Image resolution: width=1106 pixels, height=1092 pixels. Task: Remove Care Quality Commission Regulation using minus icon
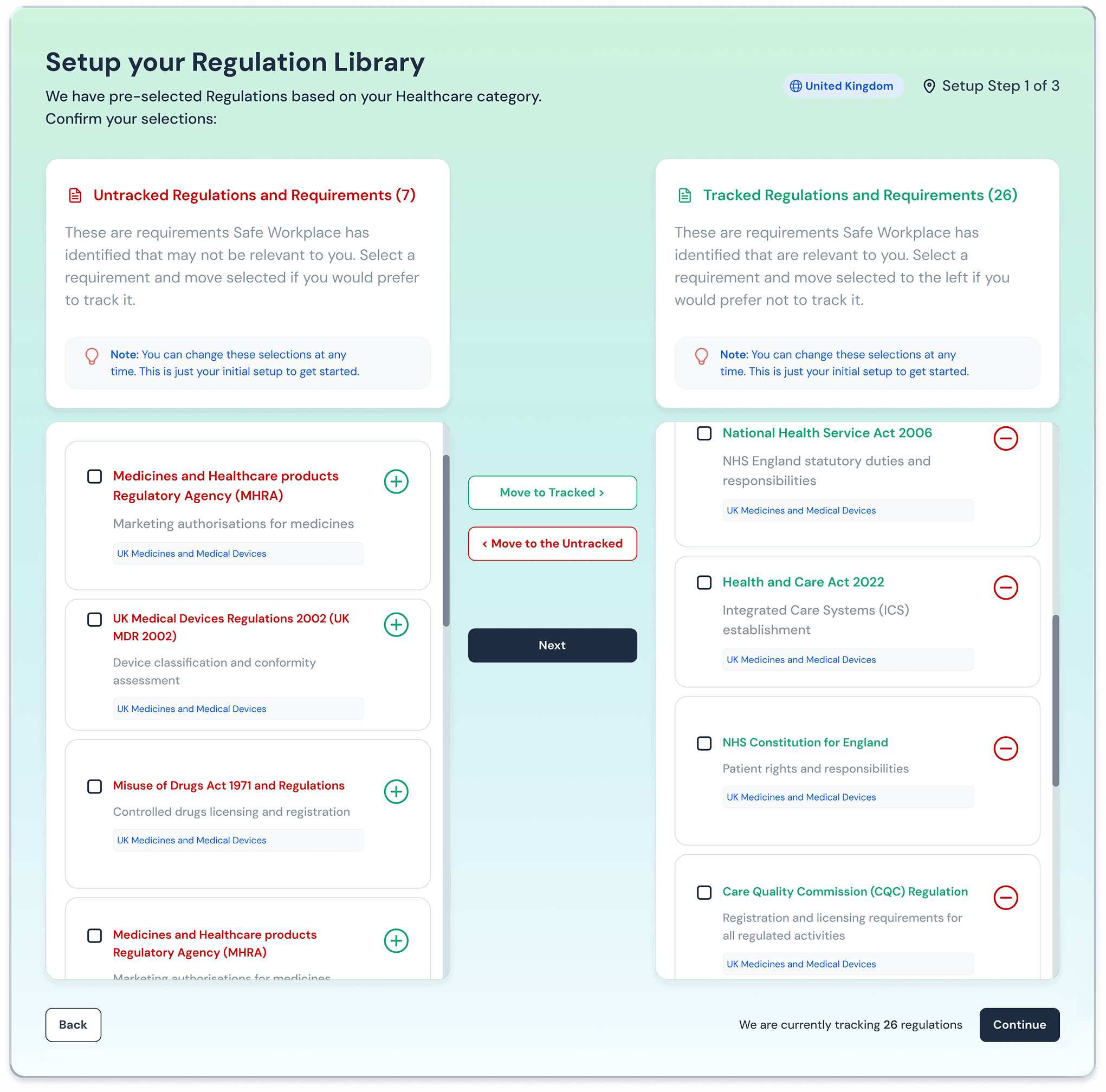(1005, 898)
